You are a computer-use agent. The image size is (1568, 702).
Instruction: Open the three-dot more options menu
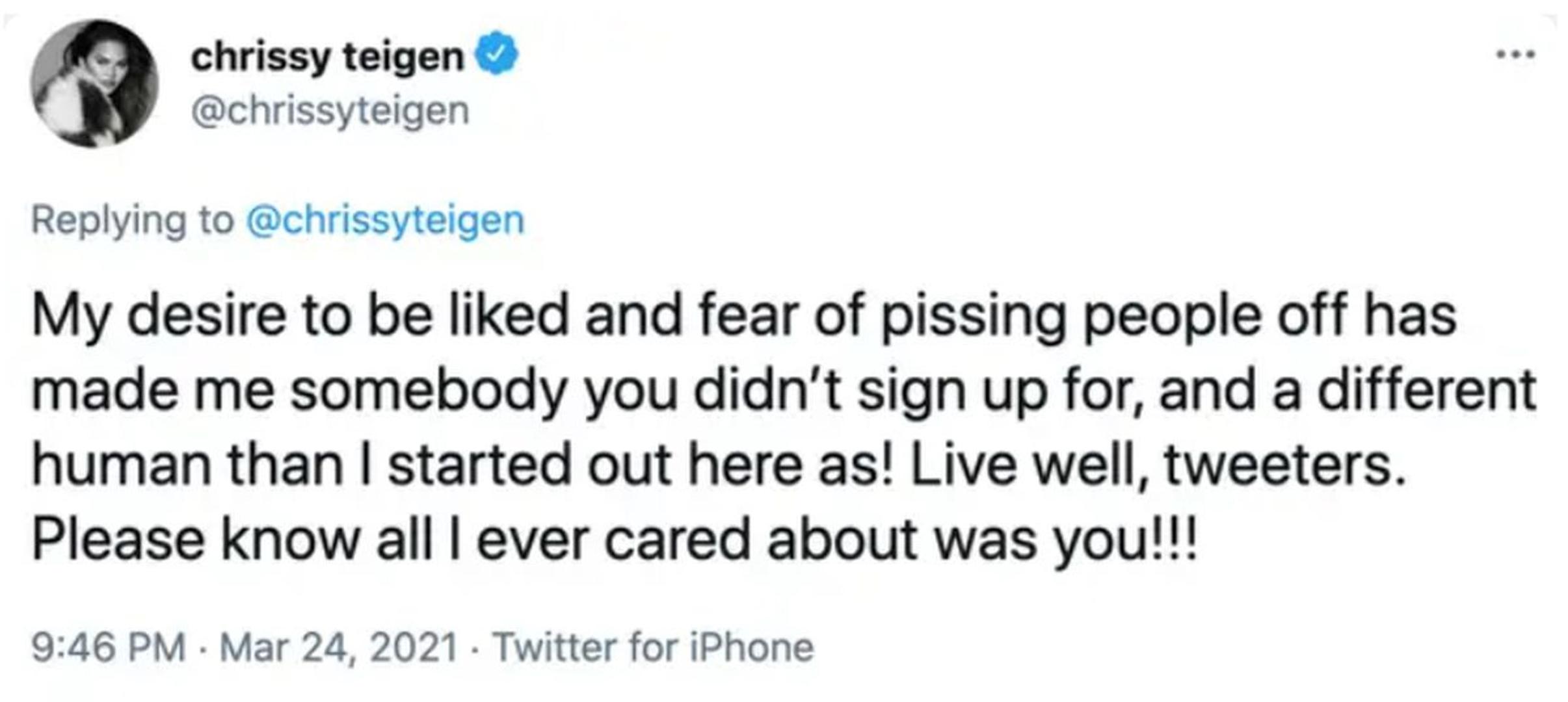click(x=1515, y=55)
